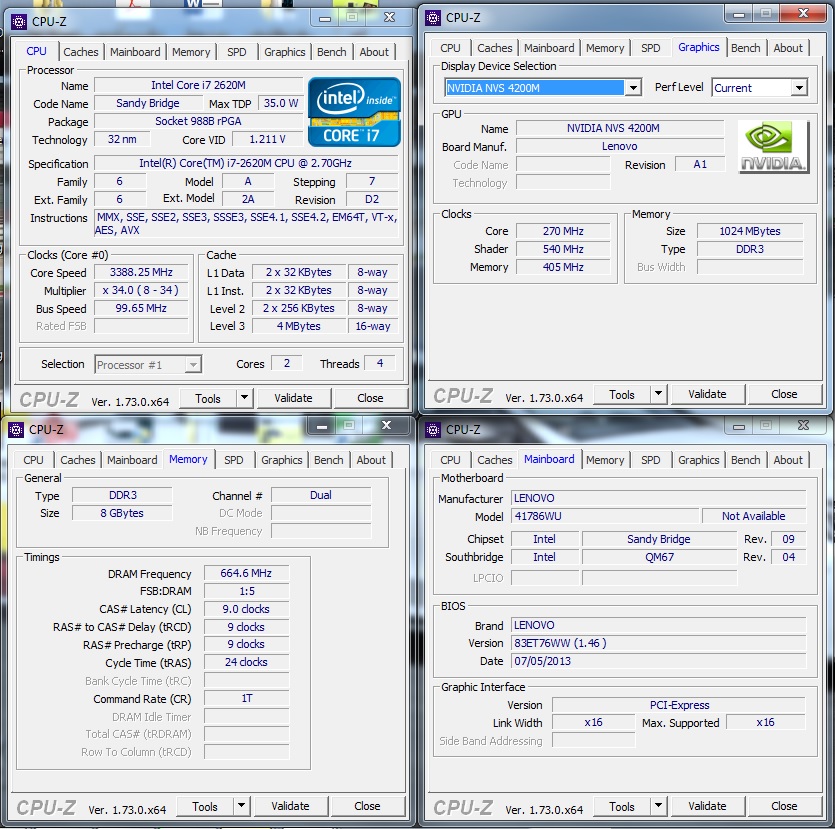Click the FSB:DRAM ratio value 1:5

[x=246, y=591]
